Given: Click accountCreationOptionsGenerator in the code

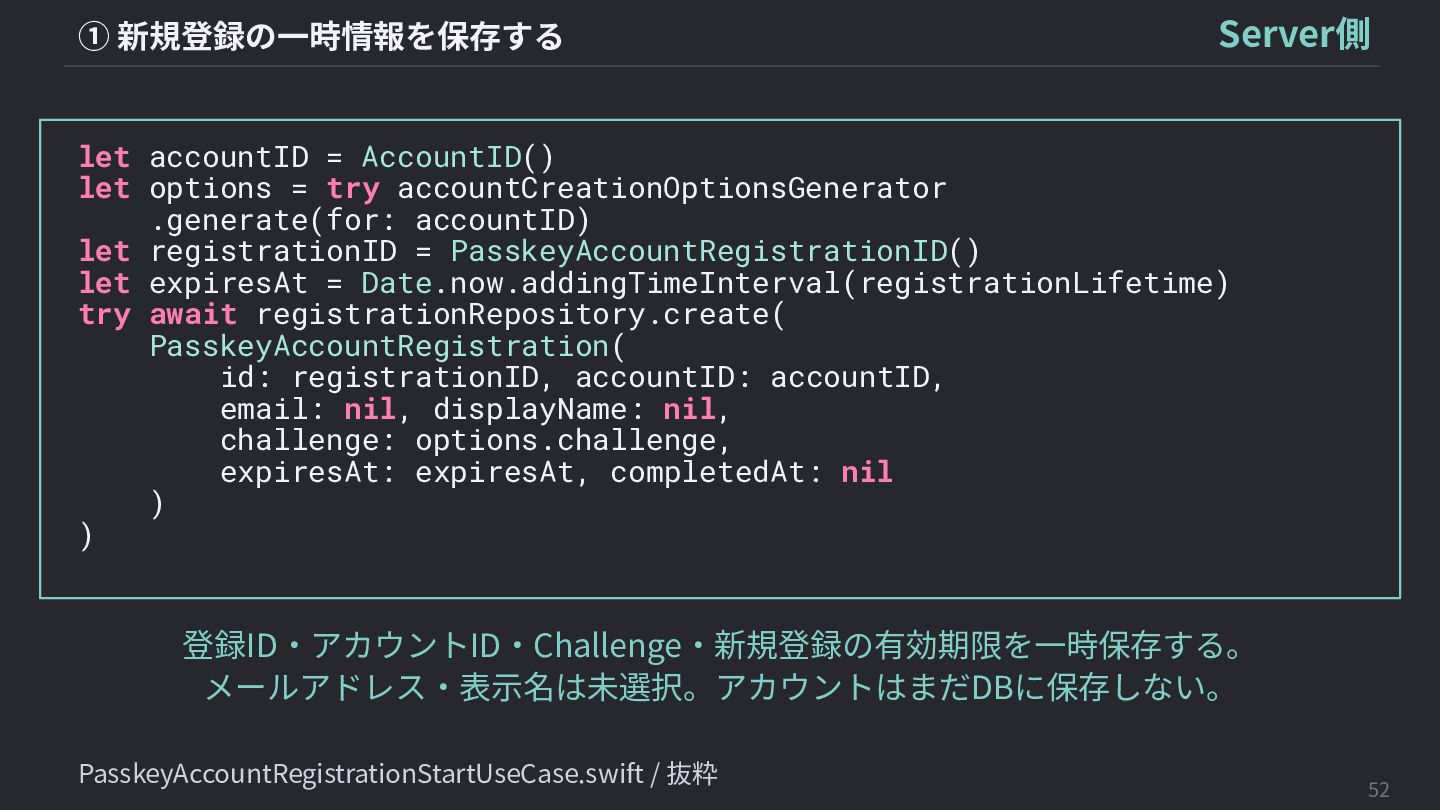Looking at the screenshot, I should pyautogui.click(x=672, y=188).
